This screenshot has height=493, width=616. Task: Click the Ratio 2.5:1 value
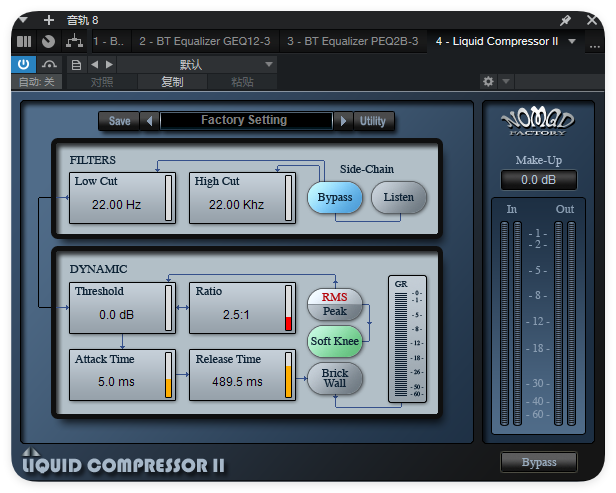[x=236, y=315]
